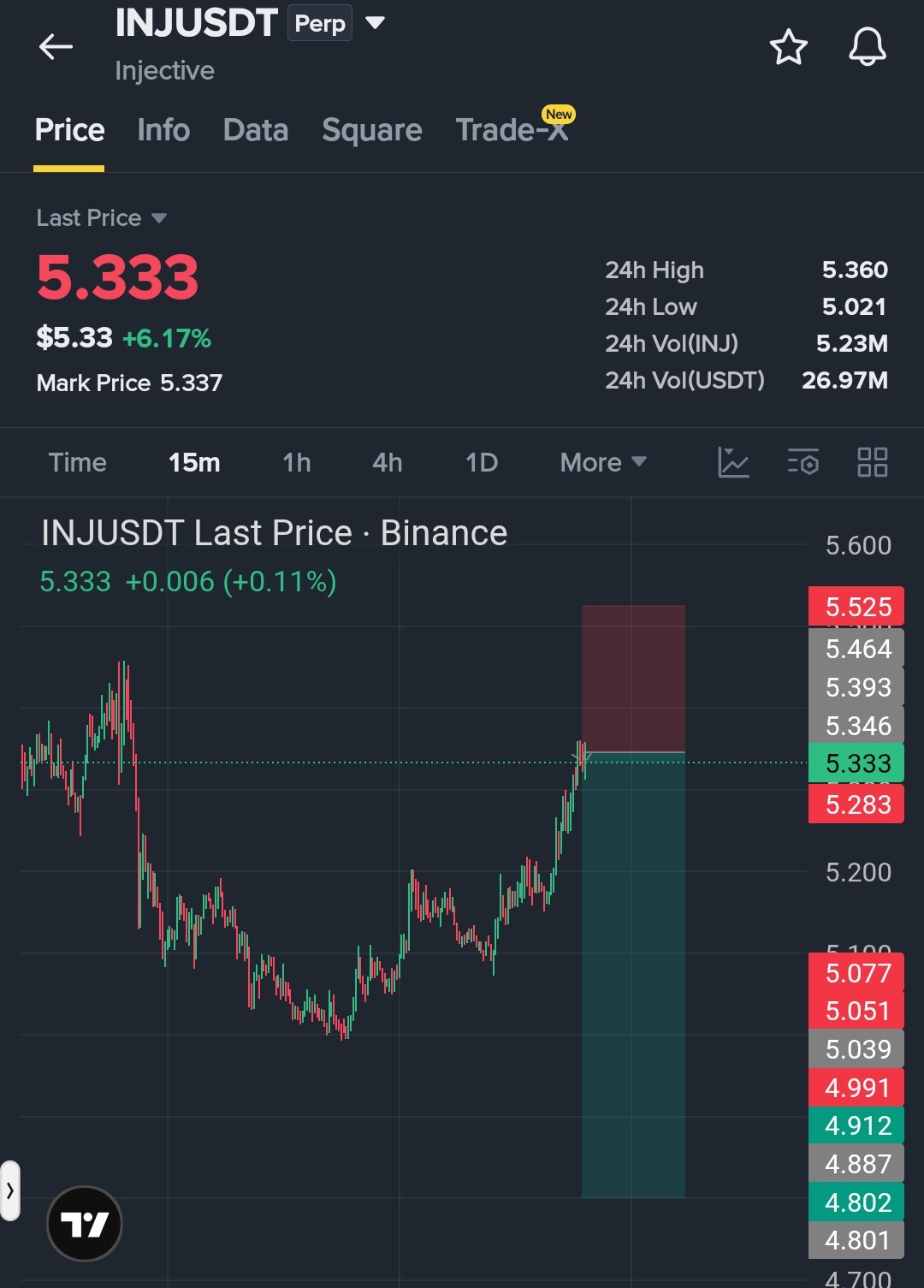Add INJUSDT to favorites with star icon
The image size is (924, 1288).
[788, 47]
